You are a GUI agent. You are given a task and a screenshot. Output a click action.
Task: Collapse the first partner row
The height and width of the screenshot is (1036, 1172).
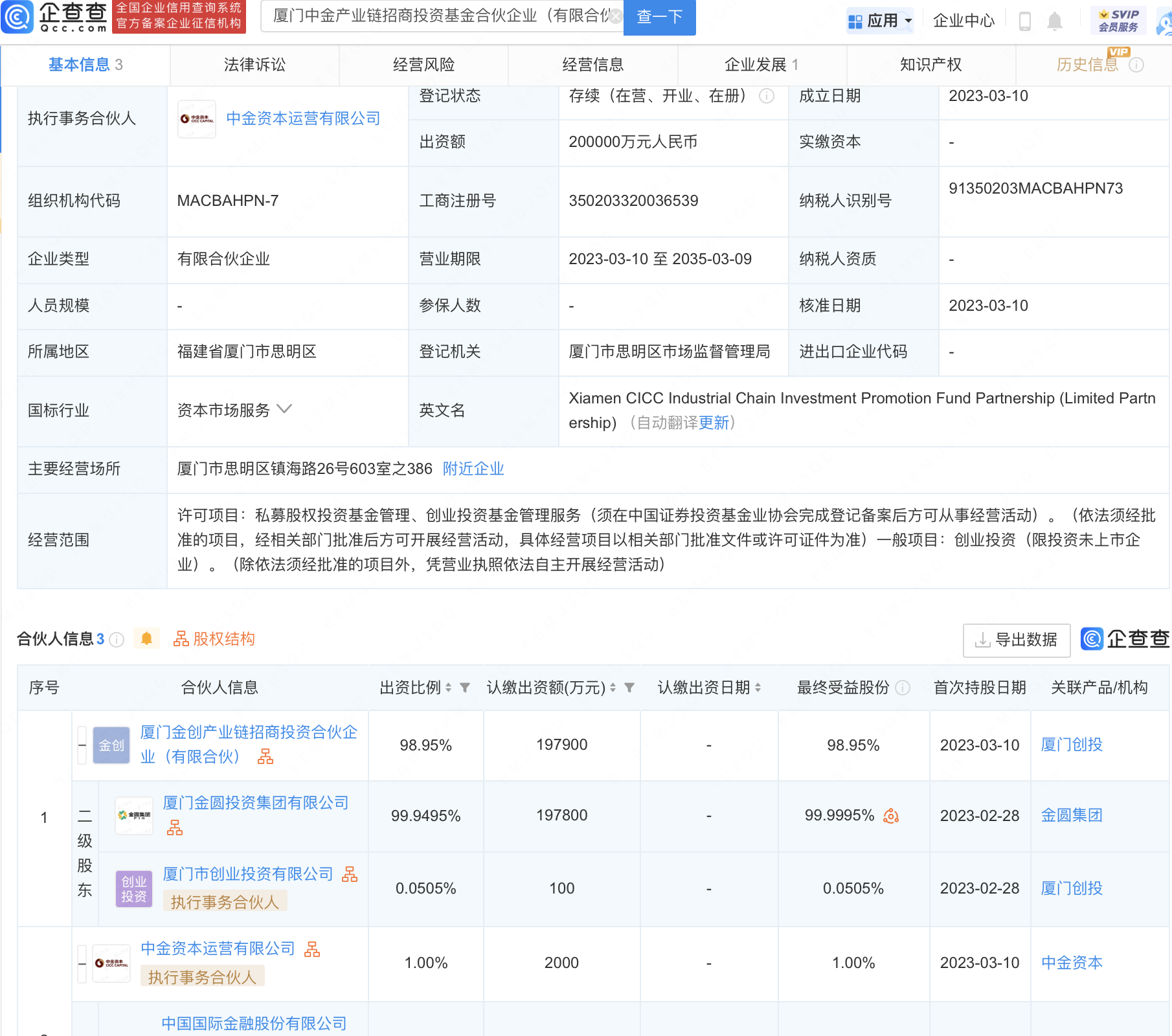(x=82, y=745)
